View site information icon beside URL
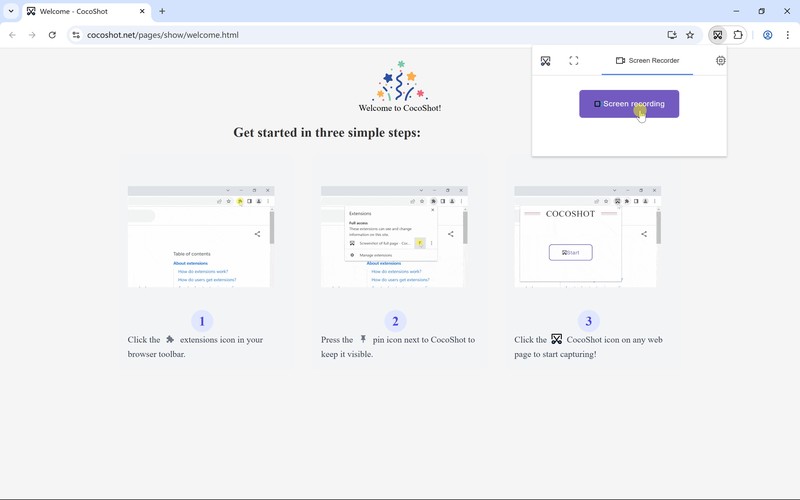800x500 pixels. tap(76, 35)
